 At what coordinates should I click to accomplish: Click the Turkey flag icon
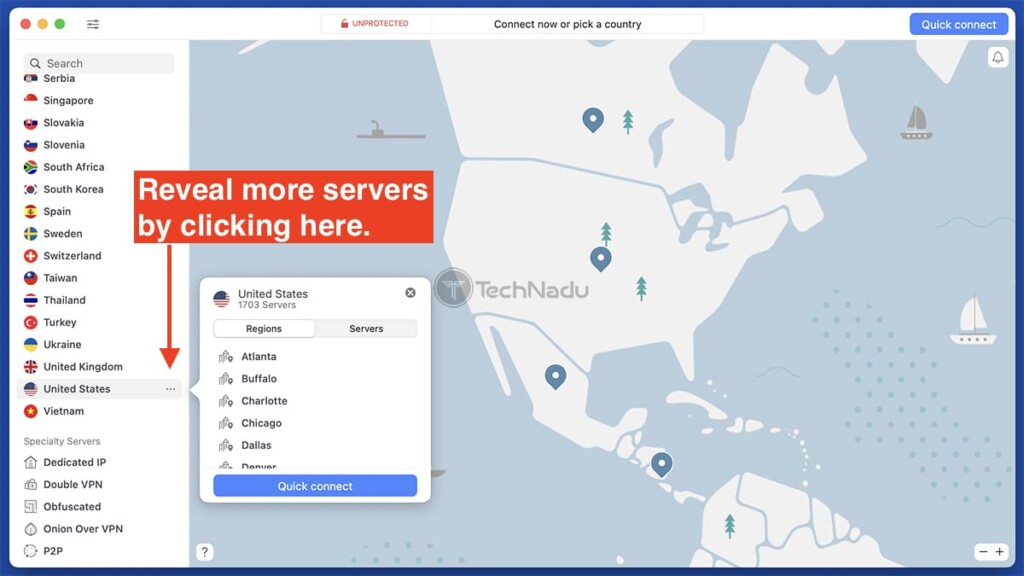[31, 323]
